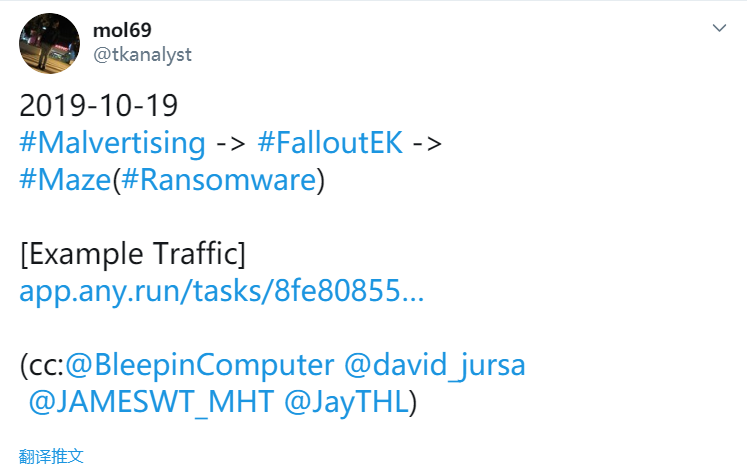
Task: Open the #FalloutEK hashtag
Action: [330, 142]
